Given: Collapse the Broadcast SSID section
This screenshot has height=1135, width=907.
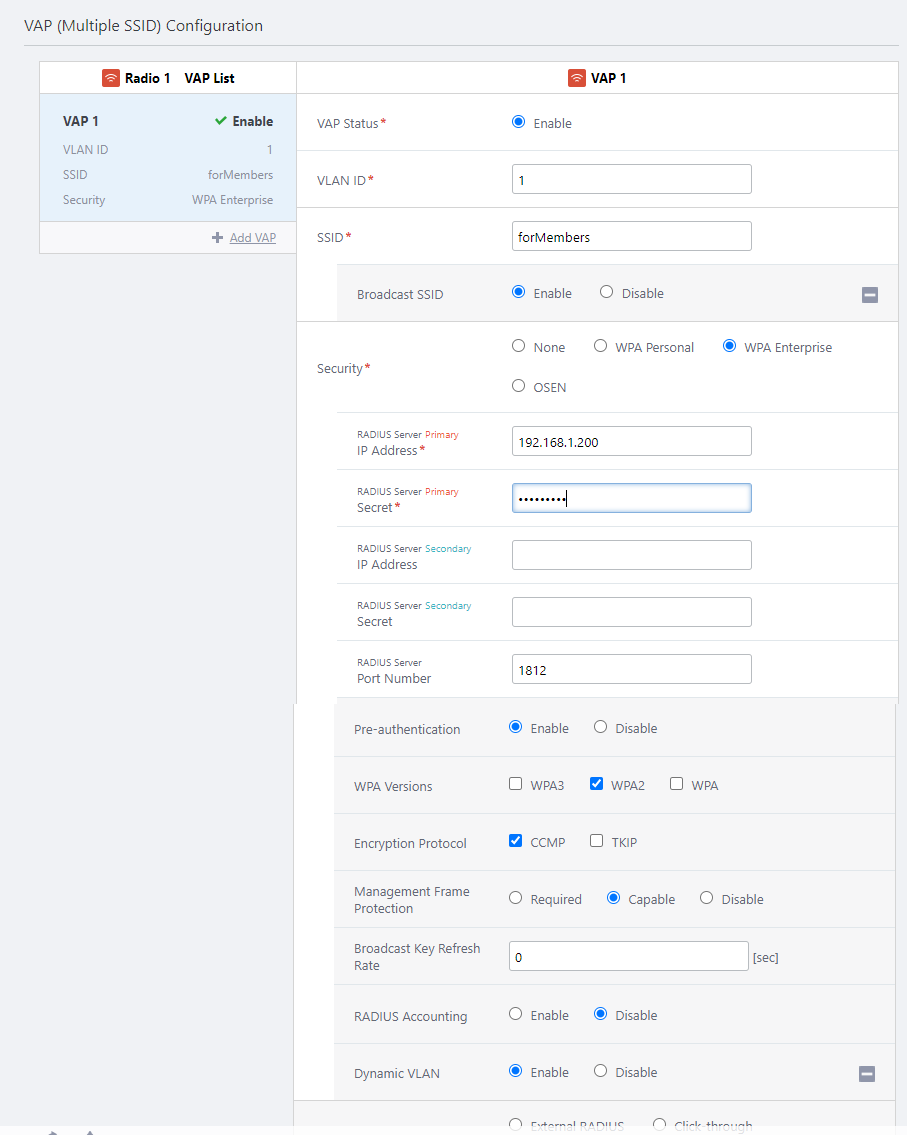Looking at the screenshot, I should click(x=869, y=295).
